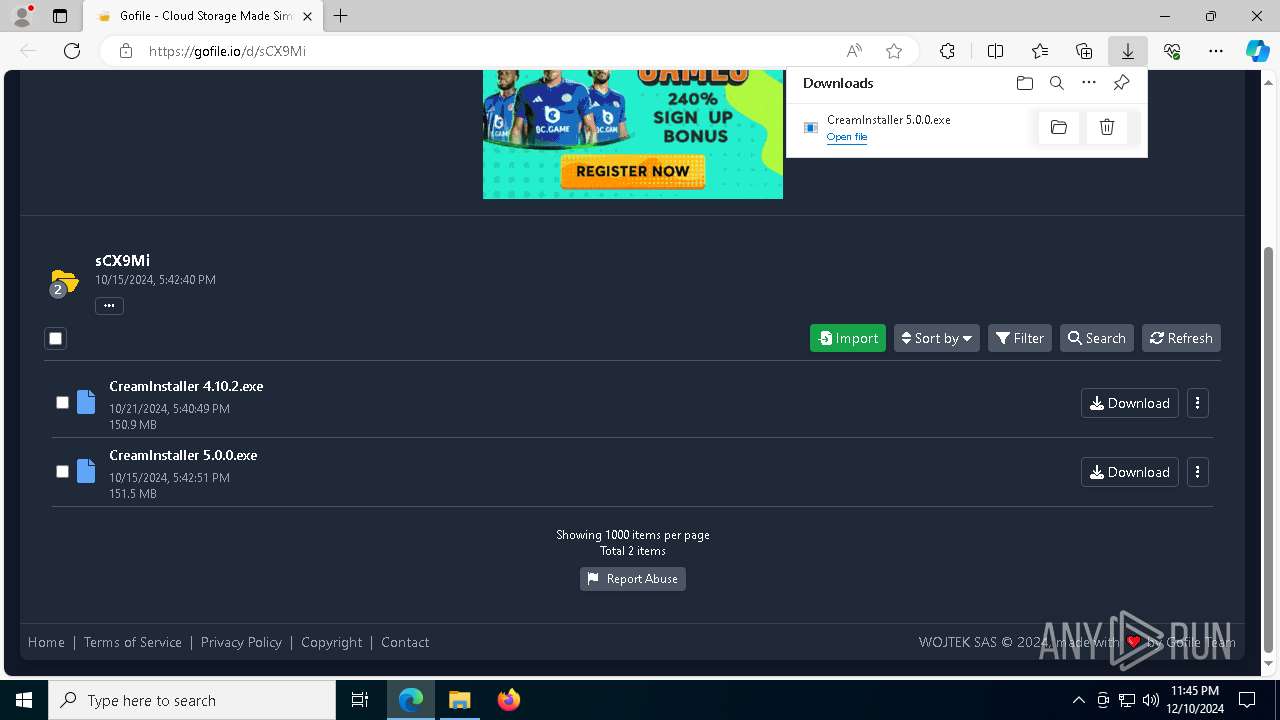Pin the Downloads panel

pos(1121,83)
